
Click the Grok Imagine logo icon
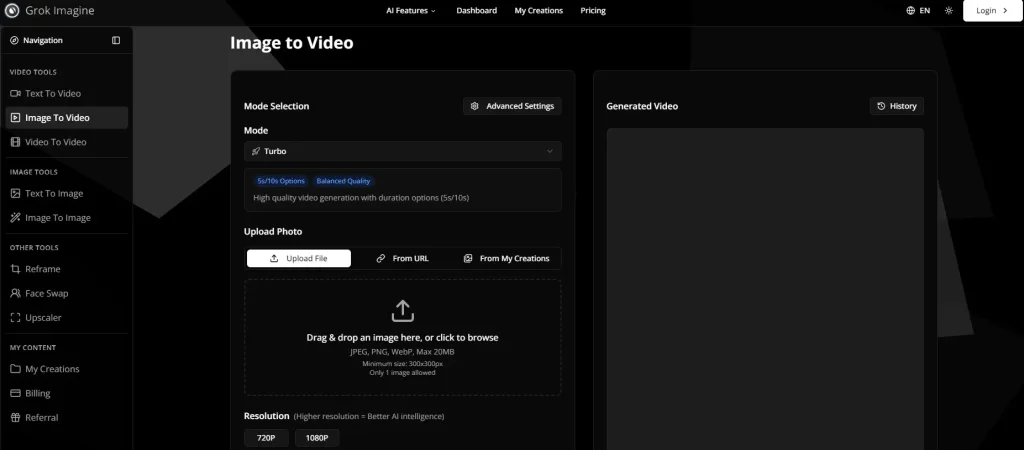[12, 10]
